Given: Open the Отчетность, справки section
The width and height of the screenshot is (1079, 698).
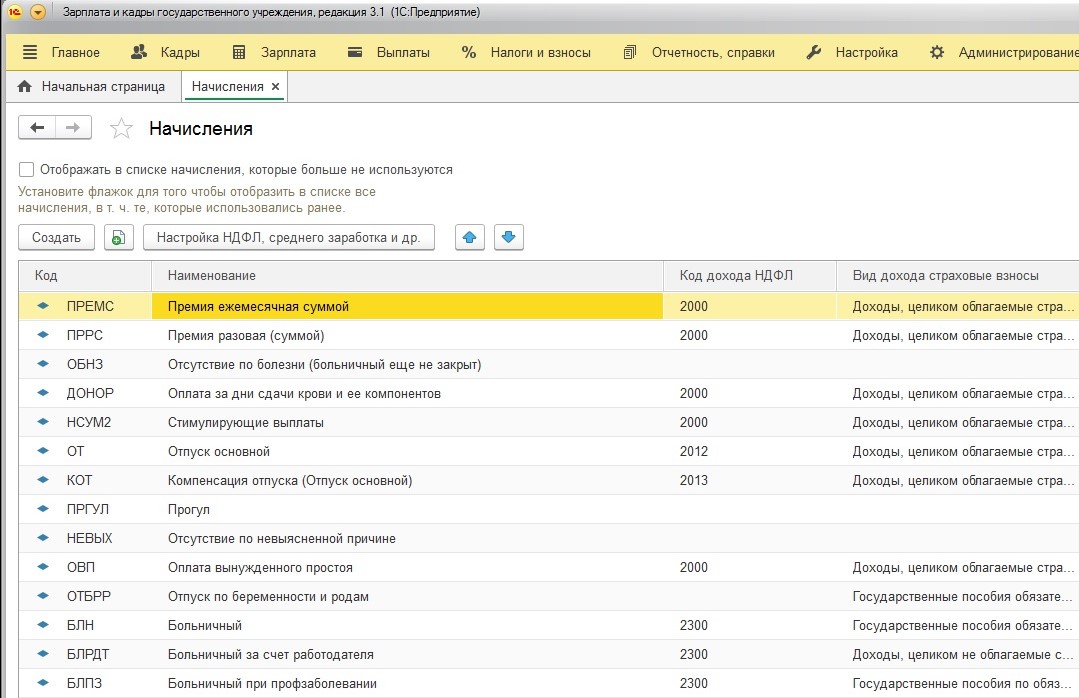Looking at the screenshot, I should (x=713, y=52).
